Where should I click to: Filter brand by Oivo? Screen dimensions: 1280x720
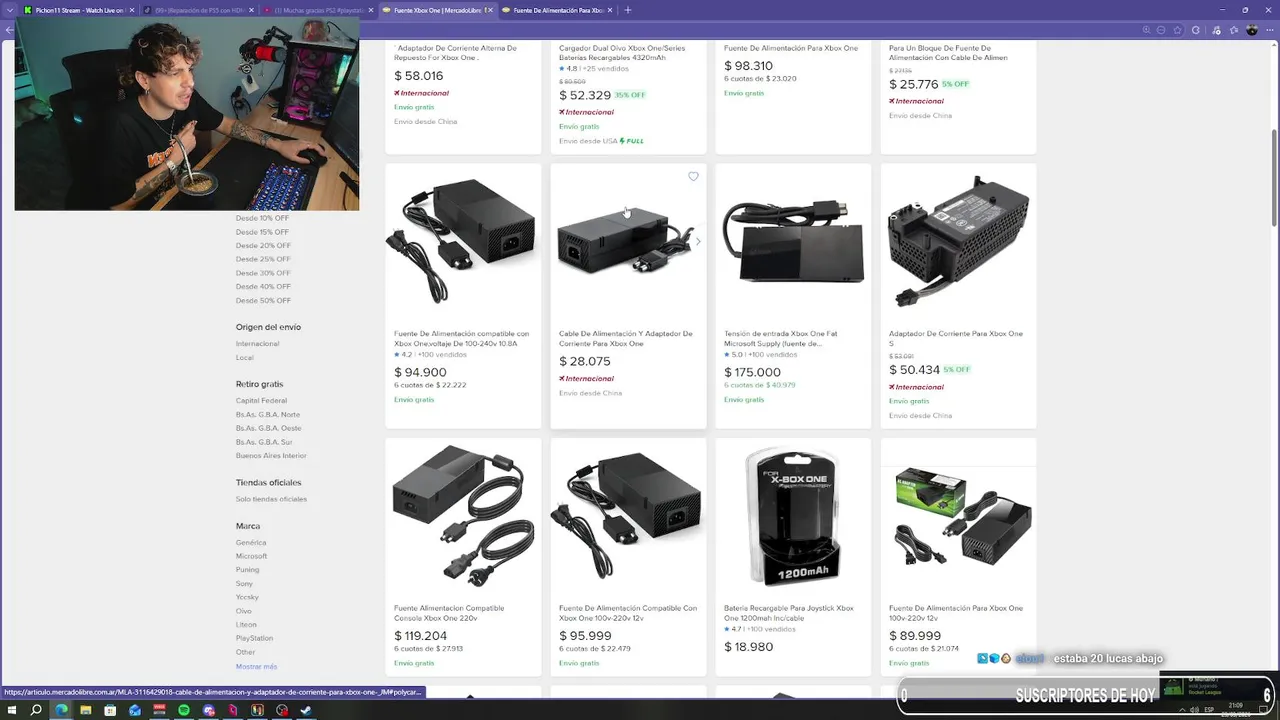tap(244, 611)
